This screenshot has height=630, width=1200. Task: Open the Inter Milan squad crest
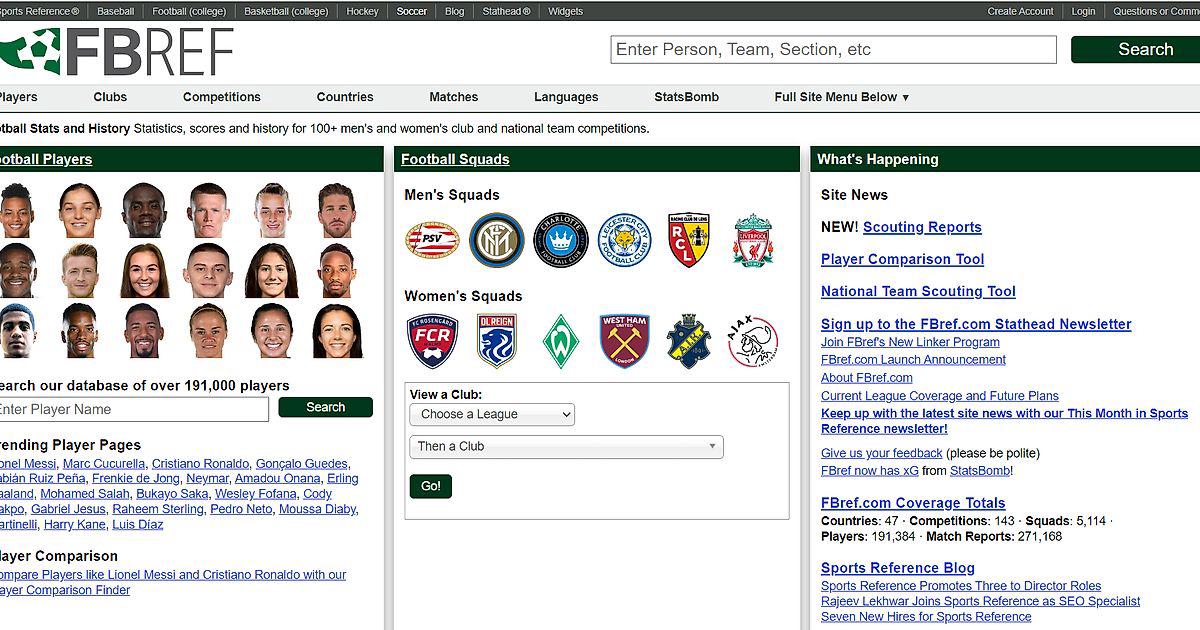point(496,240)
